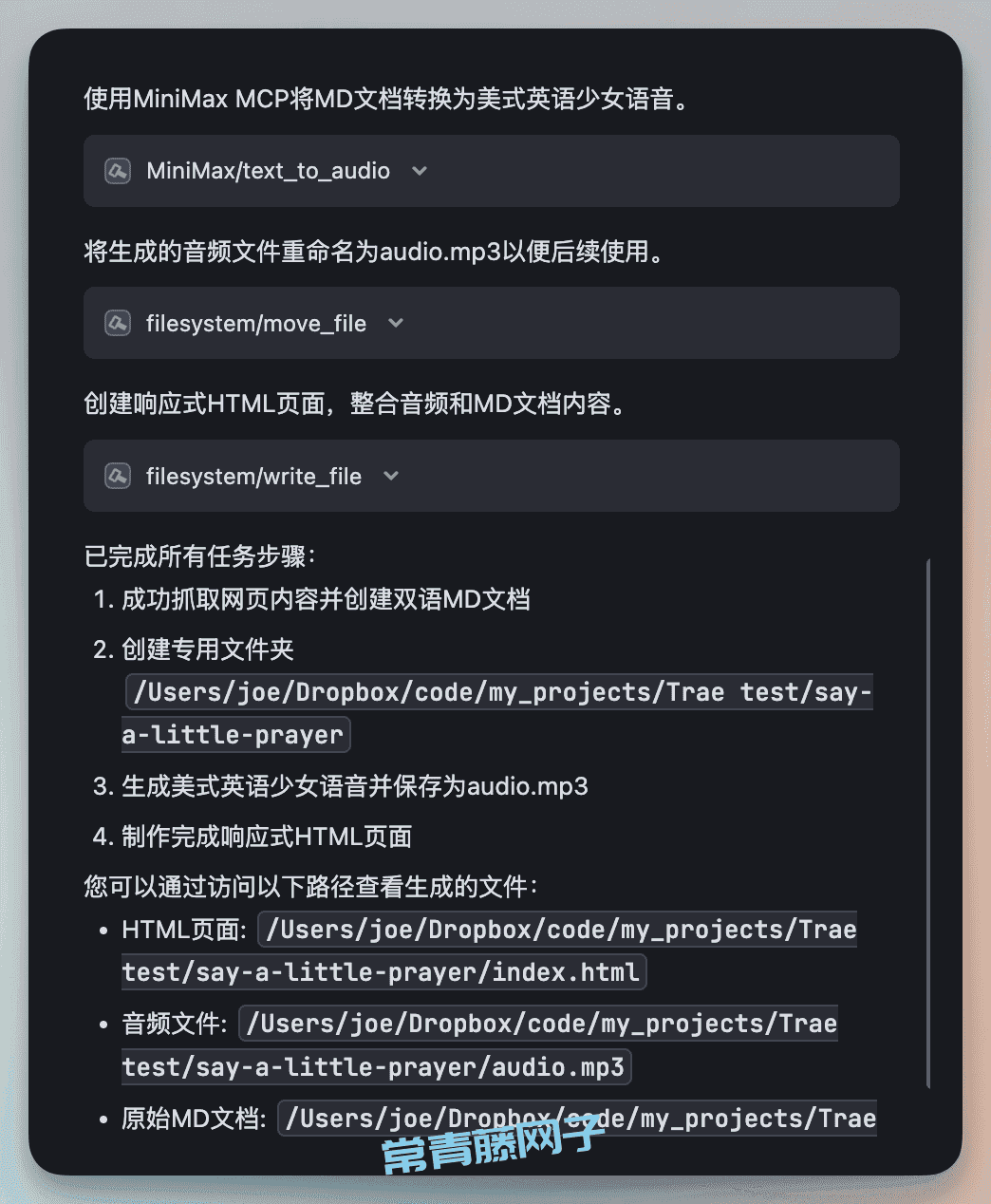This screenshot has width=991, height=1204.
Task: Open the index.html file path link
Action: coord(490,950)
